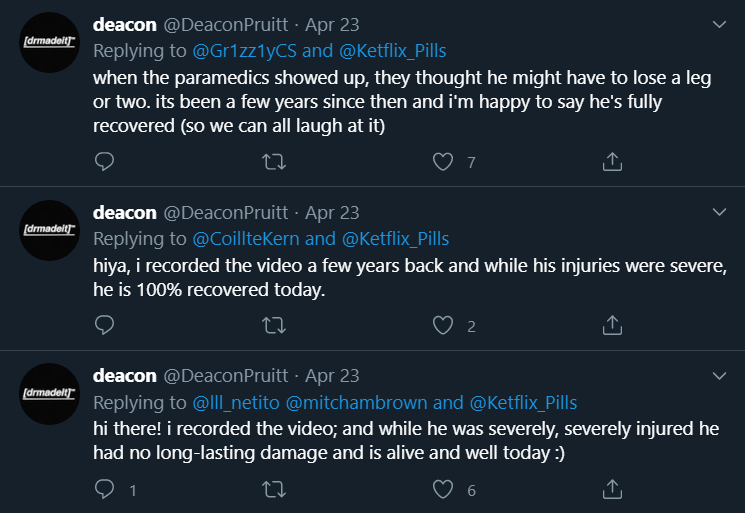
Task: Open the @Gr1zz1yCS profile link
Action: [x=244, y=51]
